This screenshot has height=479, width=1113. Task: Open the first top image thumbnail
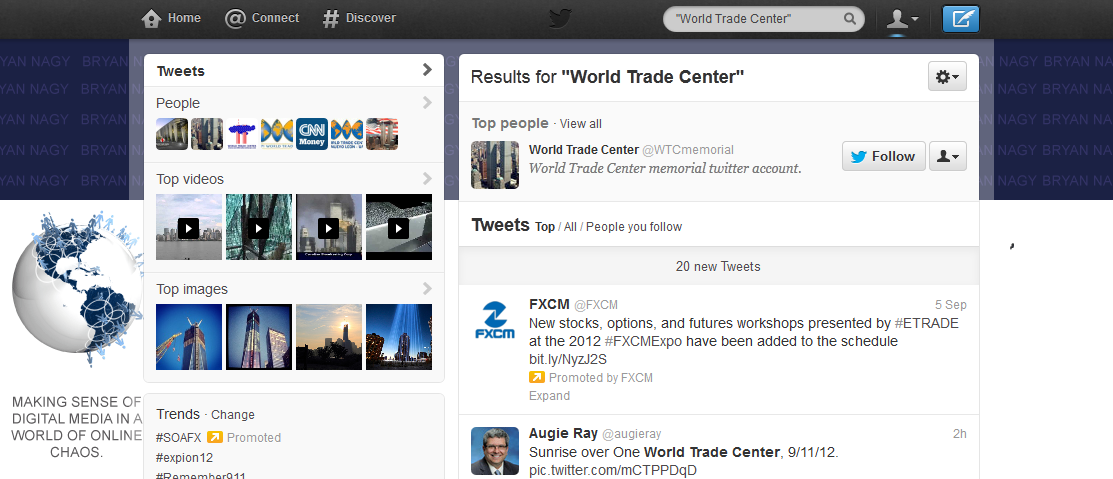click(189, 337)
